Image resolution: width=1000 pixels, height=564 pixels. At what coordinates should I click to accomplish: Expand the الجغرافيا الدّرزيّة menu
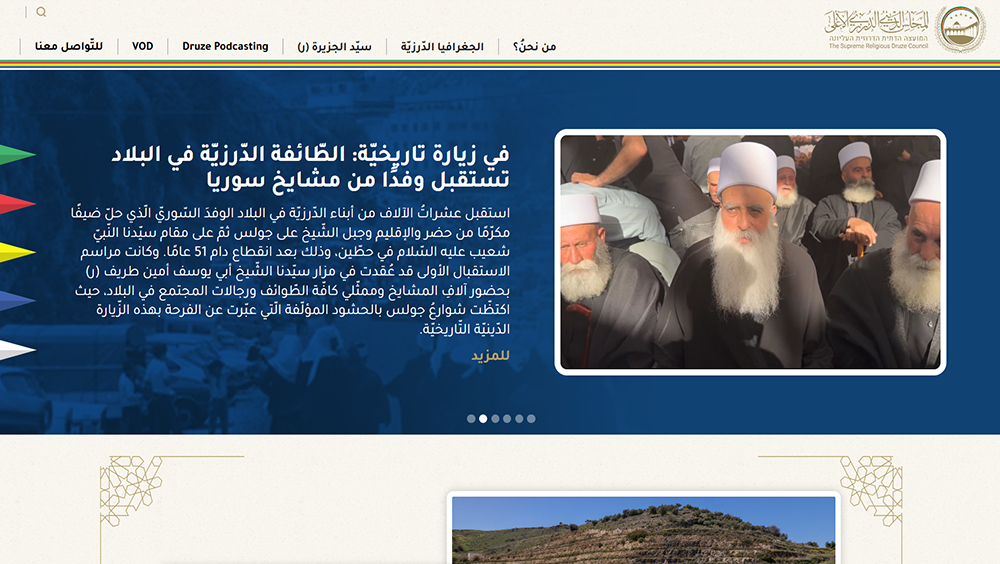click(x=442, y=47)
